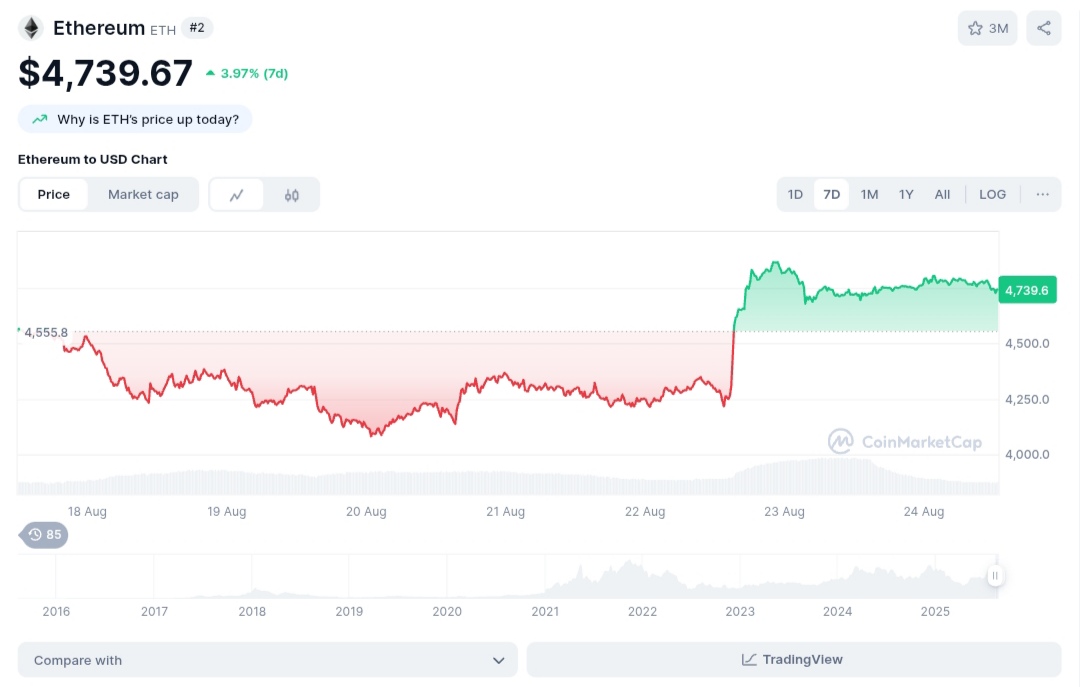Click the 24 Aug date label
This screenshot has width=1080, height=687.
point(924,511)
